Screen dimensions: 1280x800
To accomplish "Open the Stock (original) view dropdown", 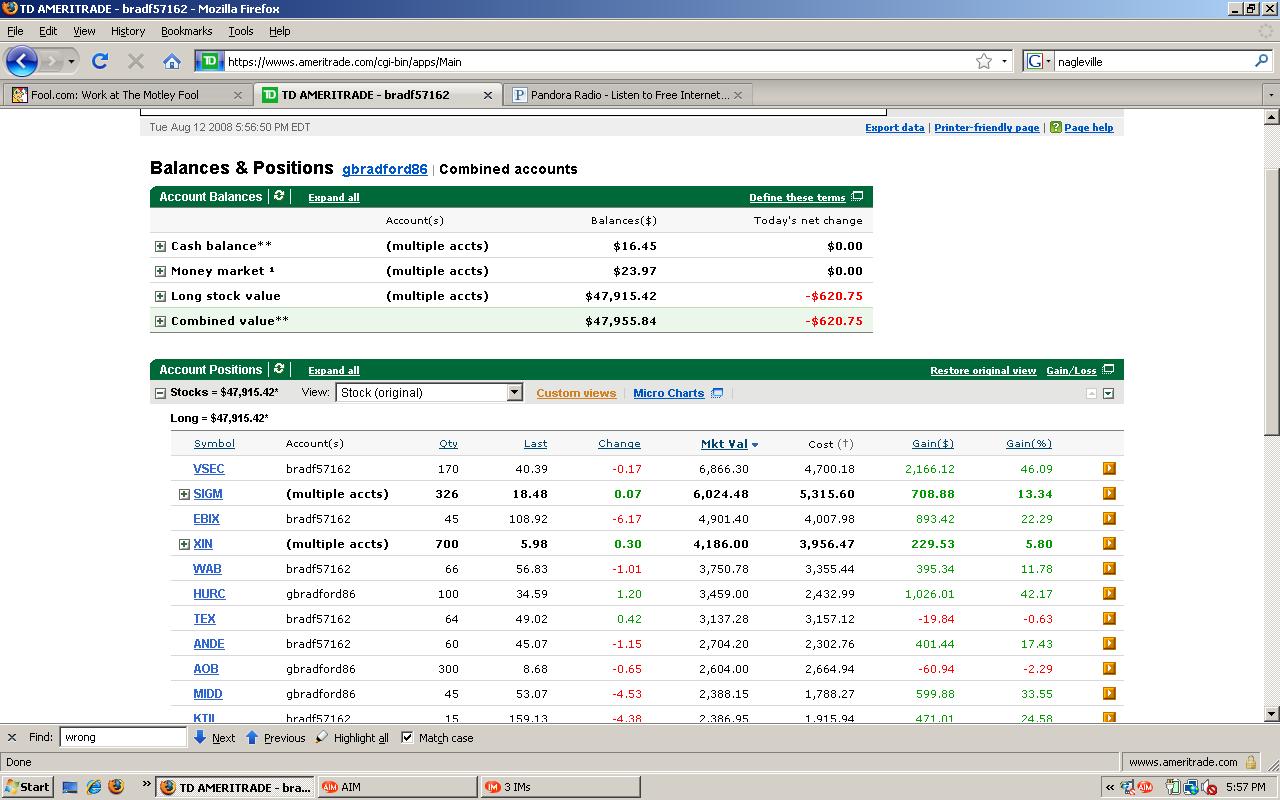I will pyautogui.click(x=514, y=393).
